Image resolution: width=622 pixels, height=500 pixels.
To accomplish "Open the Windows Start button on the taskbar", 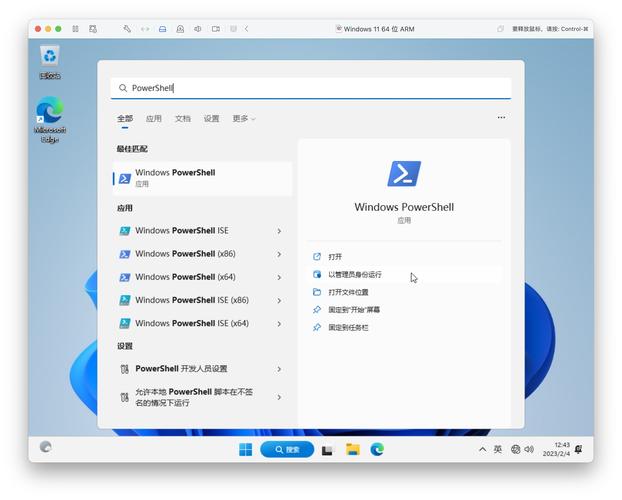I will coord(246,450).
